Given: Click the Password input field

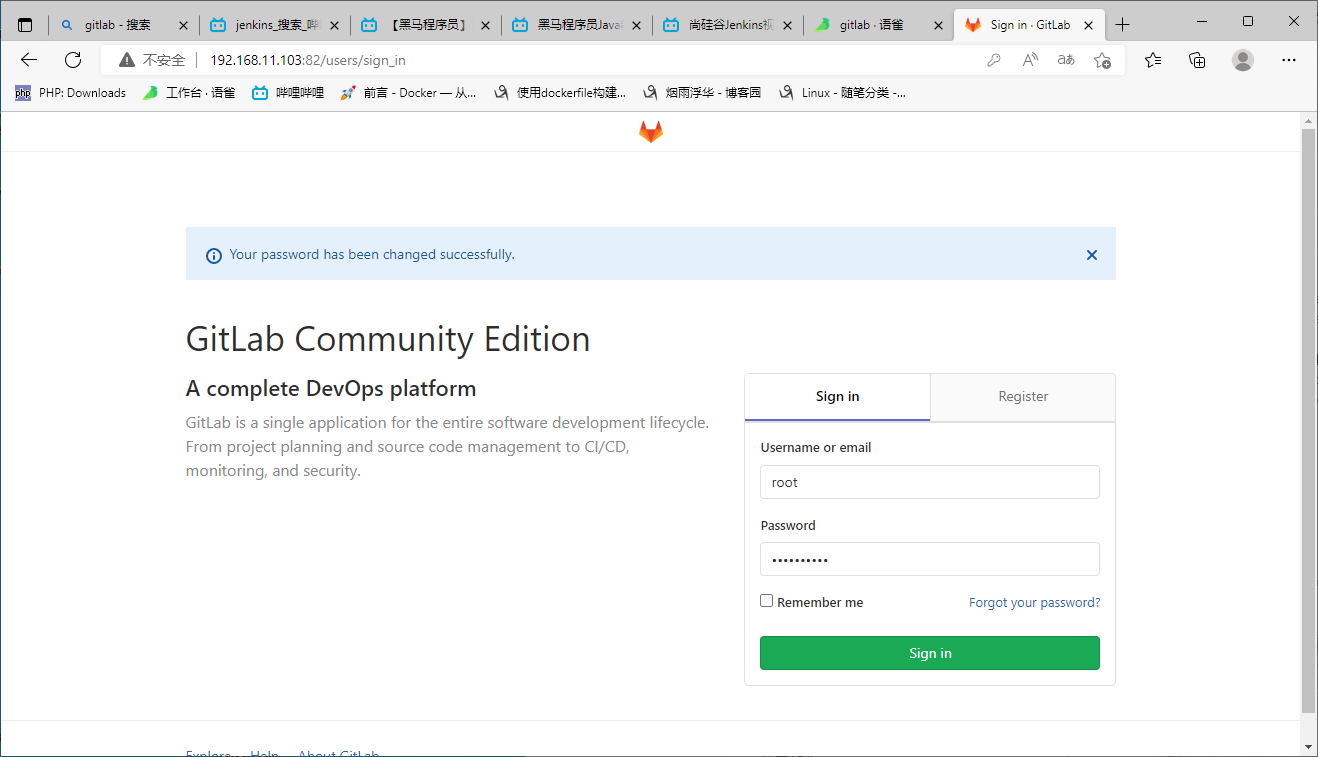Looking at the screenshot, I should pos(930,559).
